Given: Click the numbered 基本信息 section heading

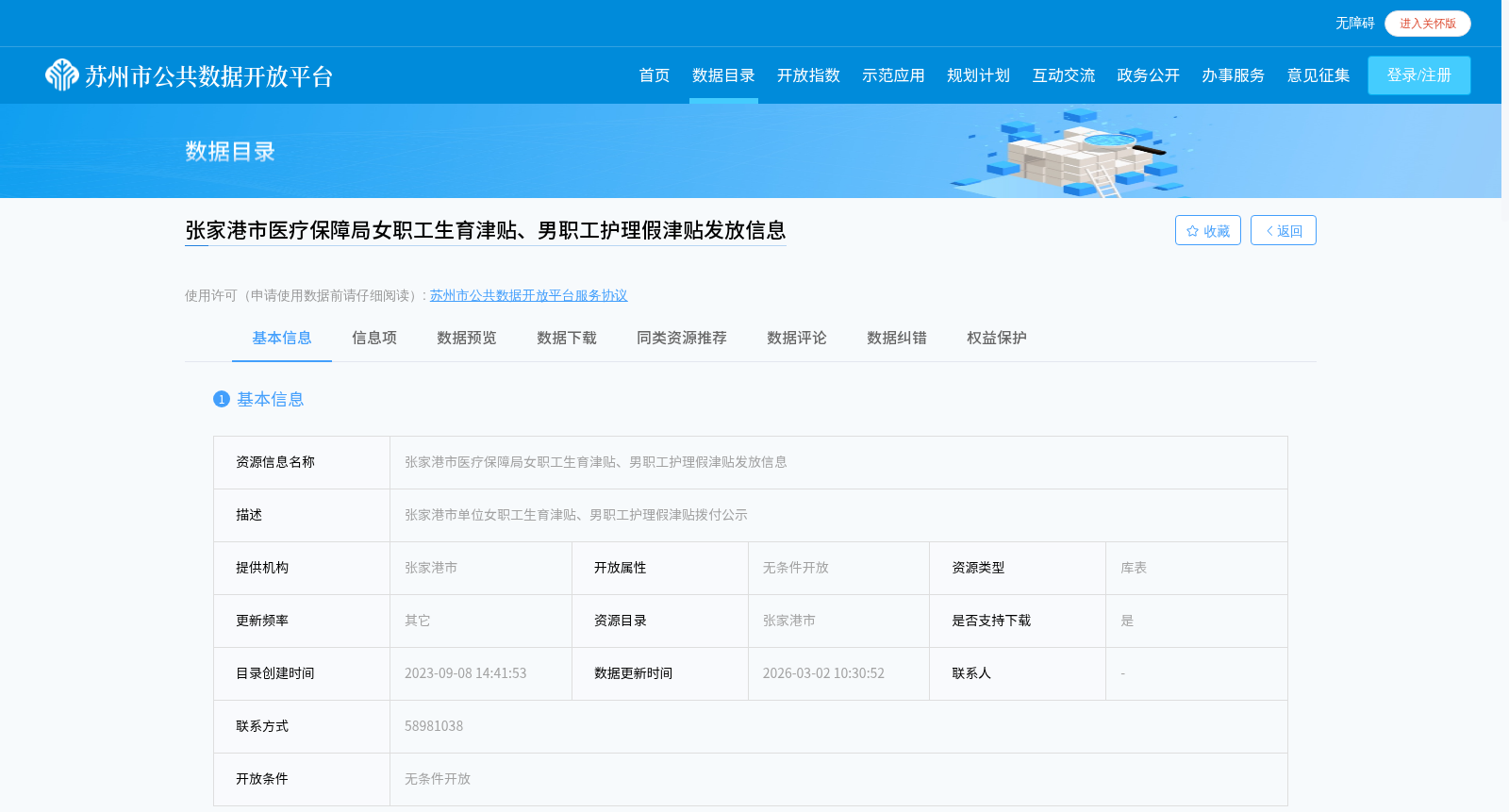Looking at the screenshot, I should [259, 399].
